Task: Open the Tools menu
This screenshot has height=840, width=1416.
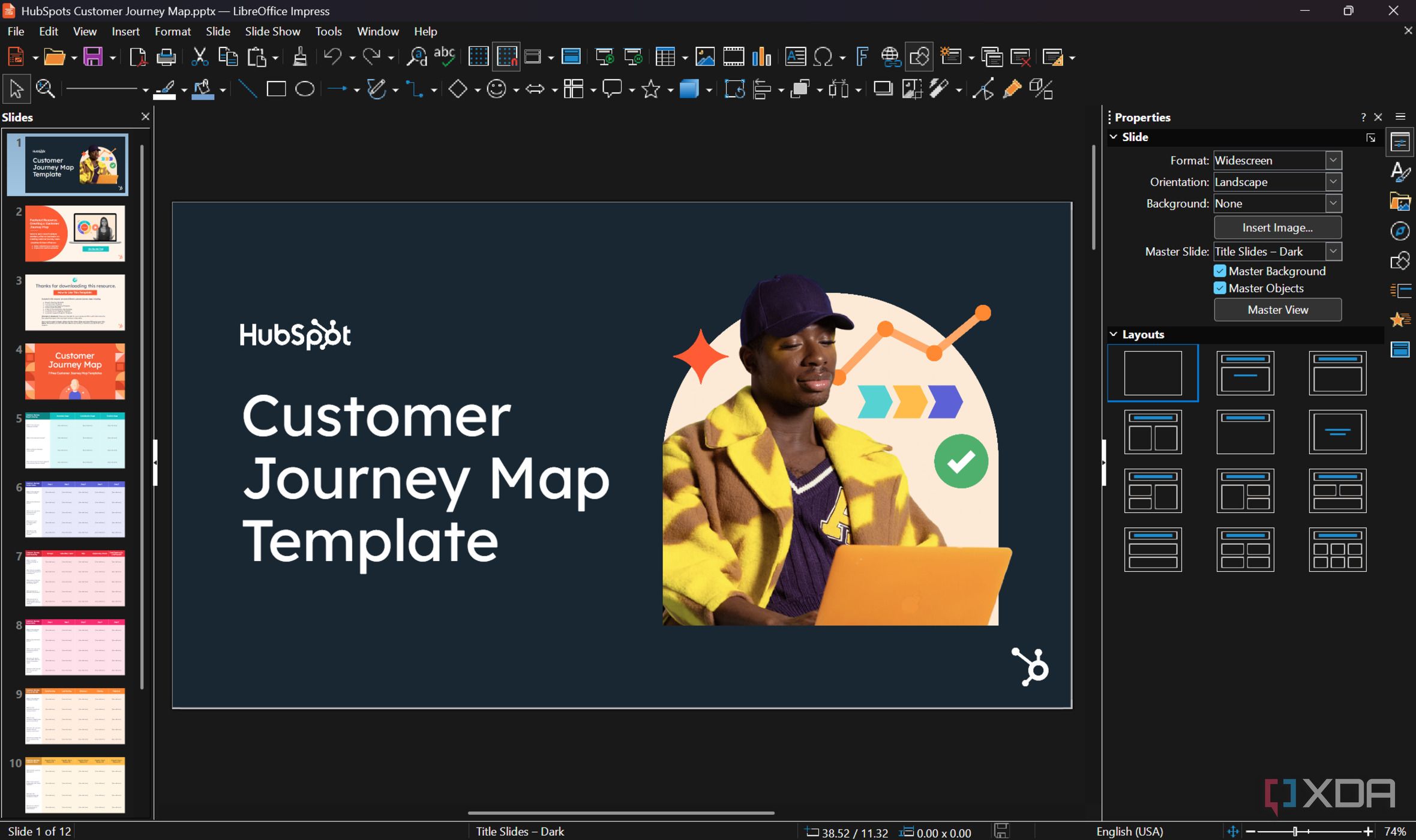Action: tap(328, 31)
